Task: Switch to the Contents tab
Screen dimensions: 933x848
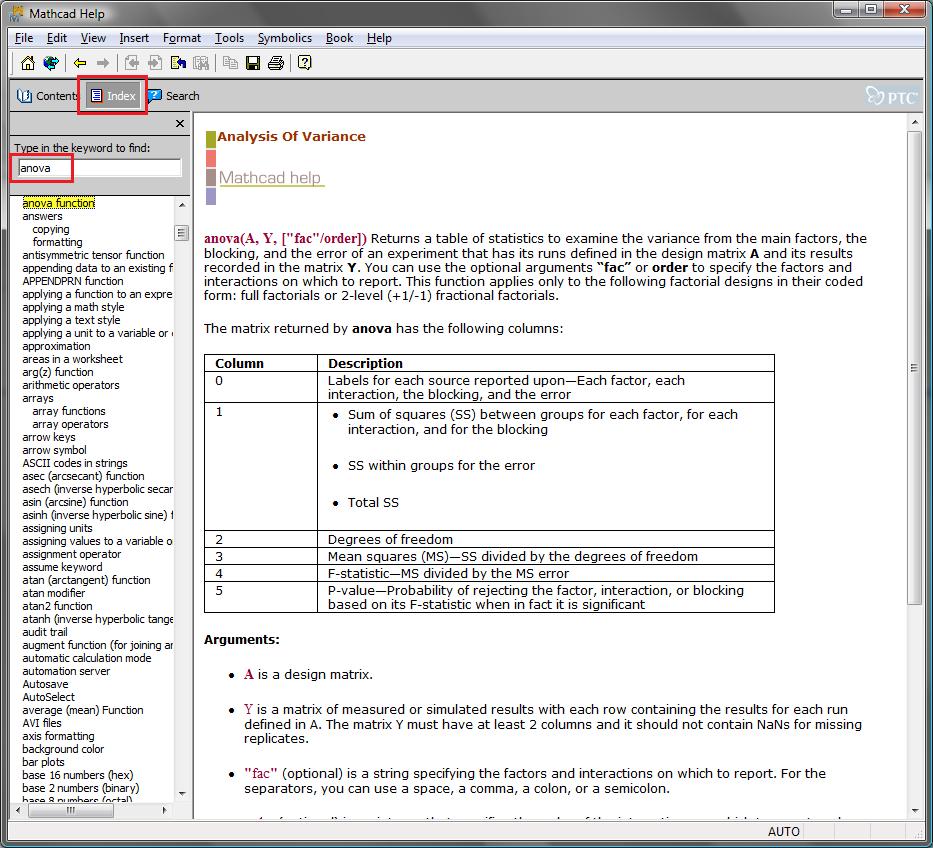Action: pos(47,96)
